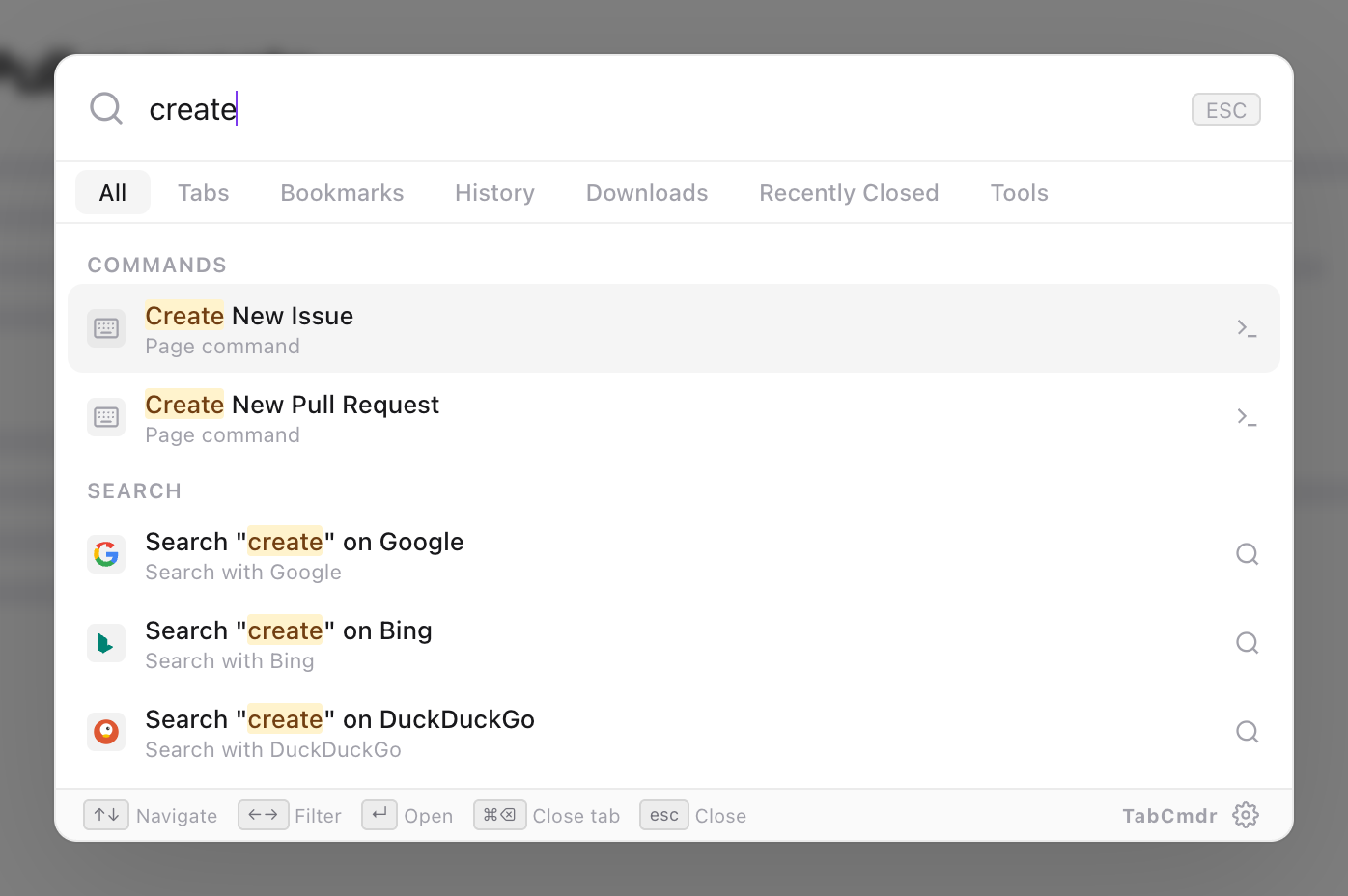The image size is (1348, 896).
Task: Click magnifier icon on the DuckDuckGo row
Action: click(x=1247, y=732)
